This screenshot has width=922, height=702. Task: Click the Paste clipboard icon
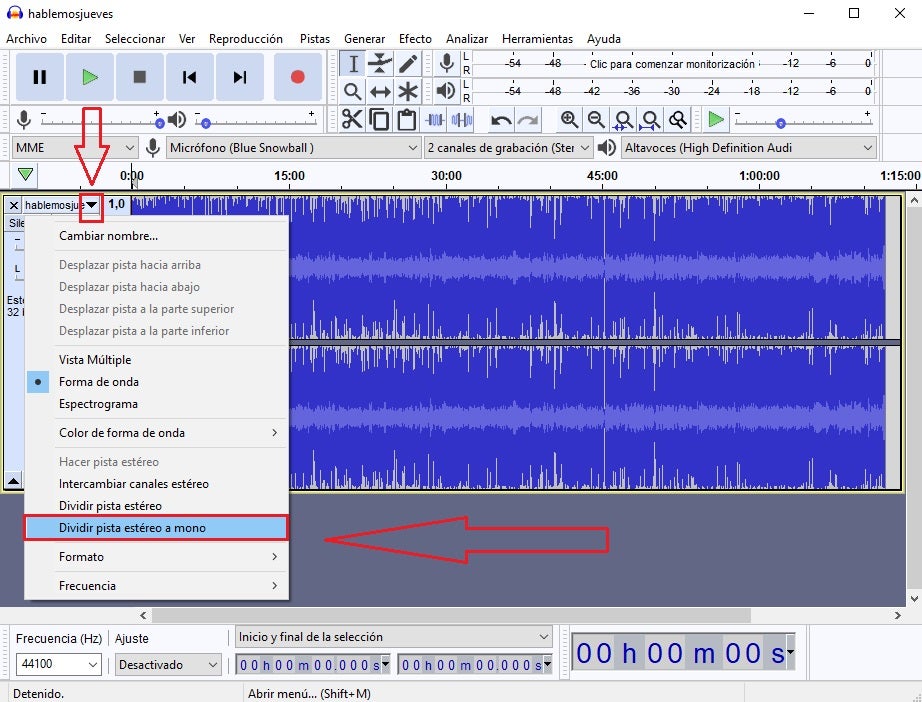(x=406, y=119)
